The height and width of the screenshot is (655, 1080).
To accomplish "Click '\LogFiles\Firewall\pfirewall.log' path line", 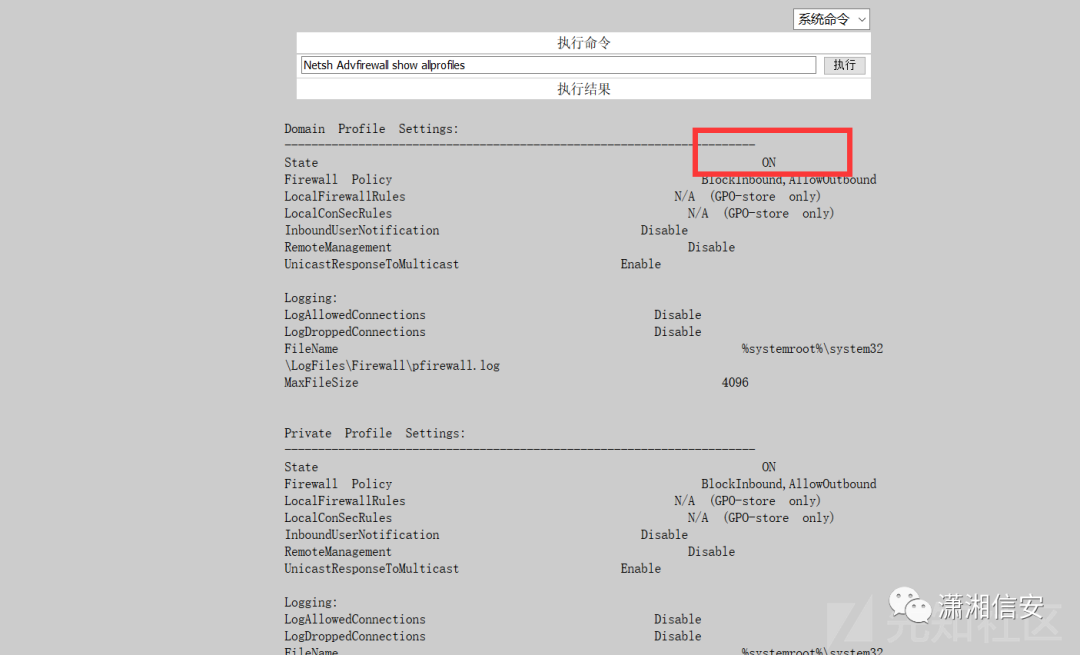I will point(392,366).
